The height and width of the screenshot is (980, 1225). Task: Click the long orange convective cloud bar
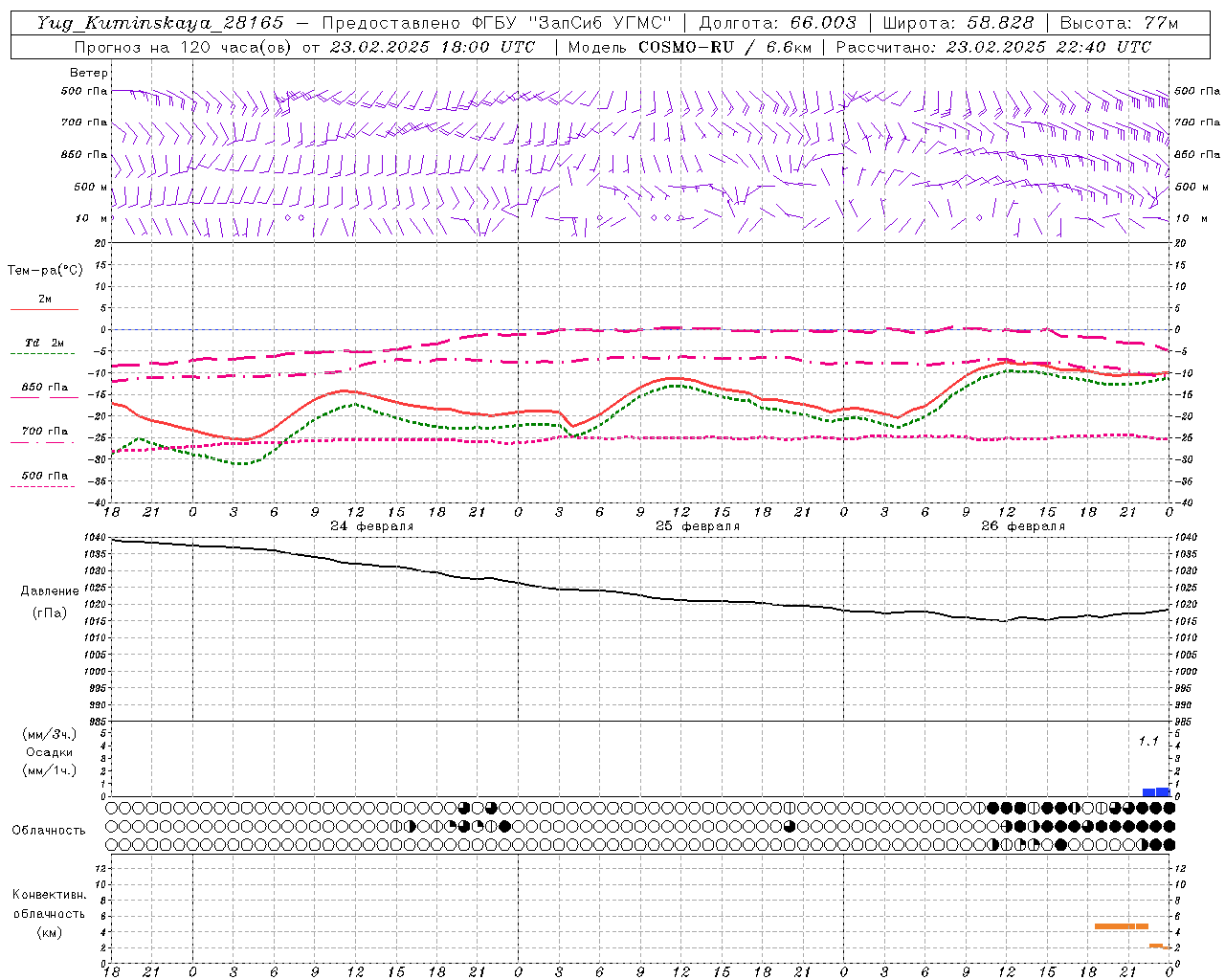[x=1121, y=926]
